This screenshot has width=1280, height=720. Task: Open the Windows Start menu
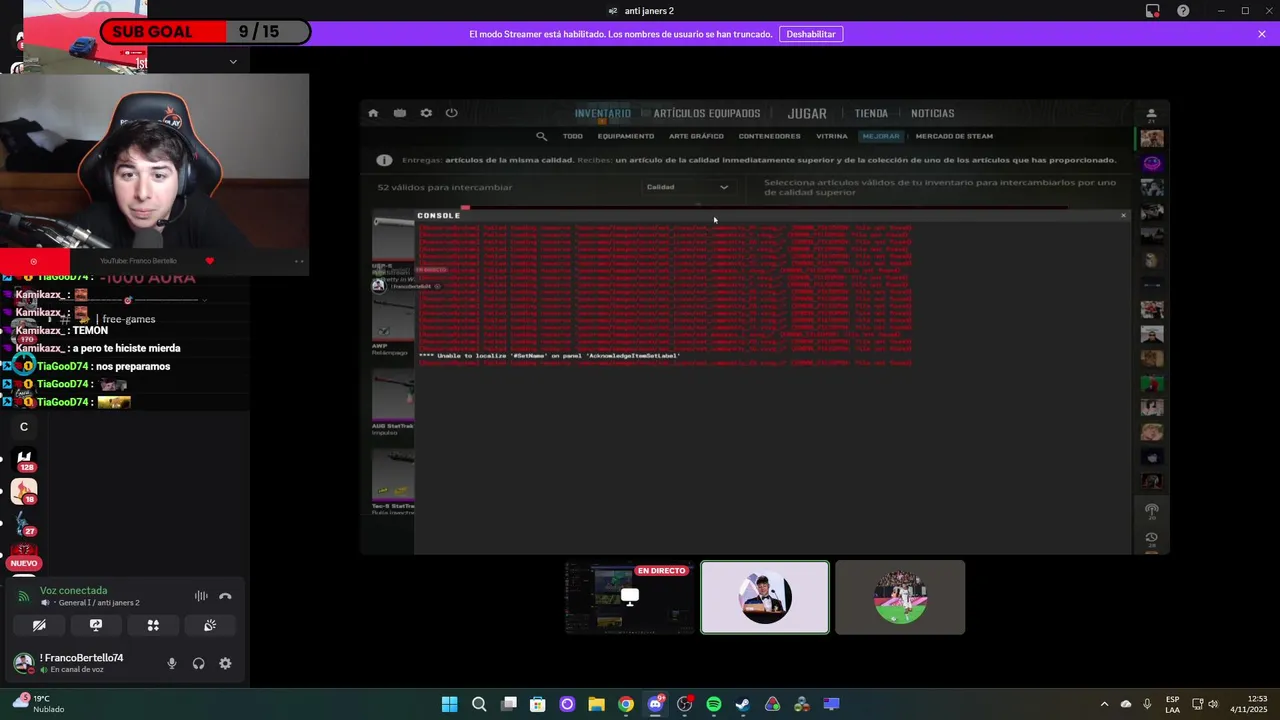[449, 704]
